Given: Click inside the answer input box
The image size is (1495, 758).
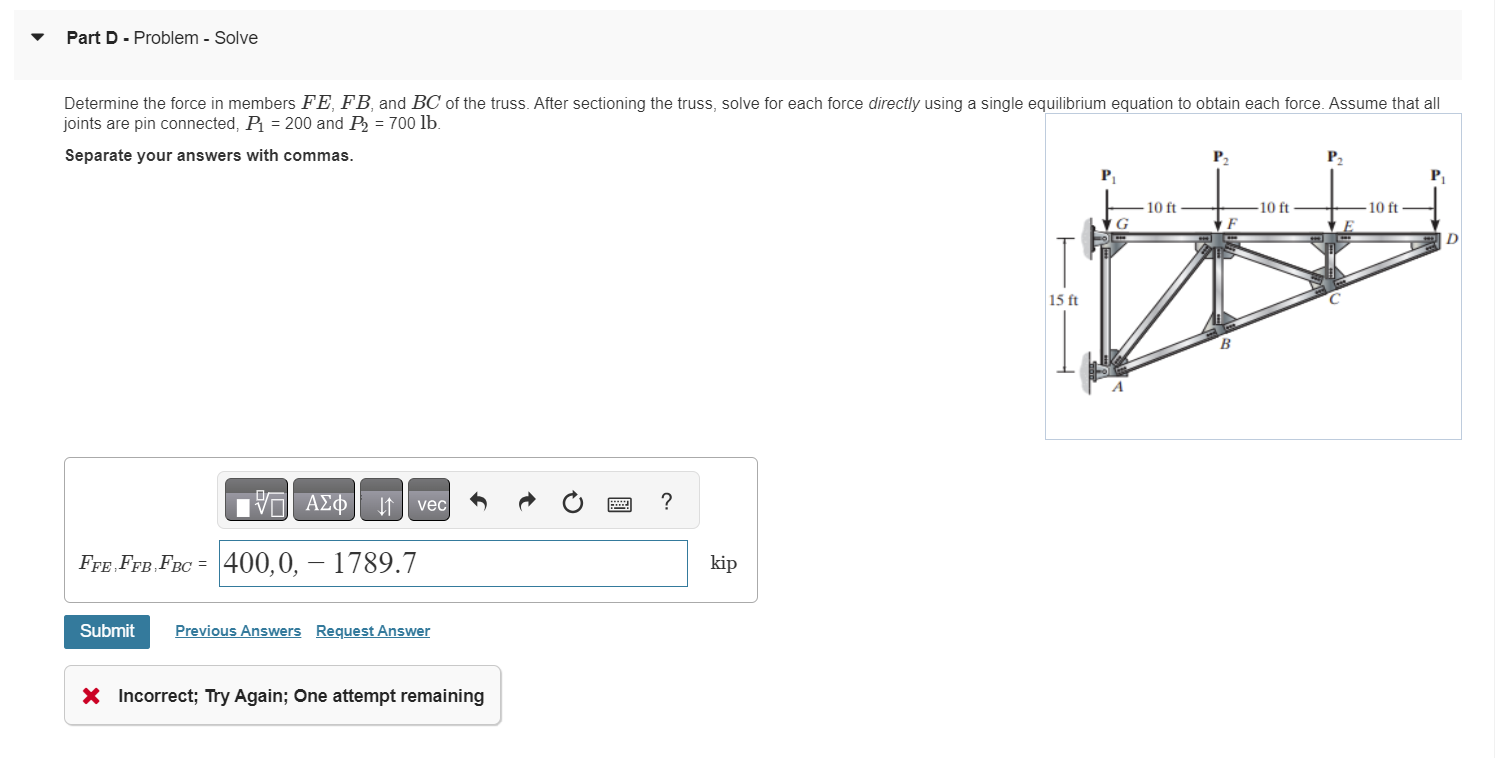Looking at the screenshot, I should click(x=452, y=562).
